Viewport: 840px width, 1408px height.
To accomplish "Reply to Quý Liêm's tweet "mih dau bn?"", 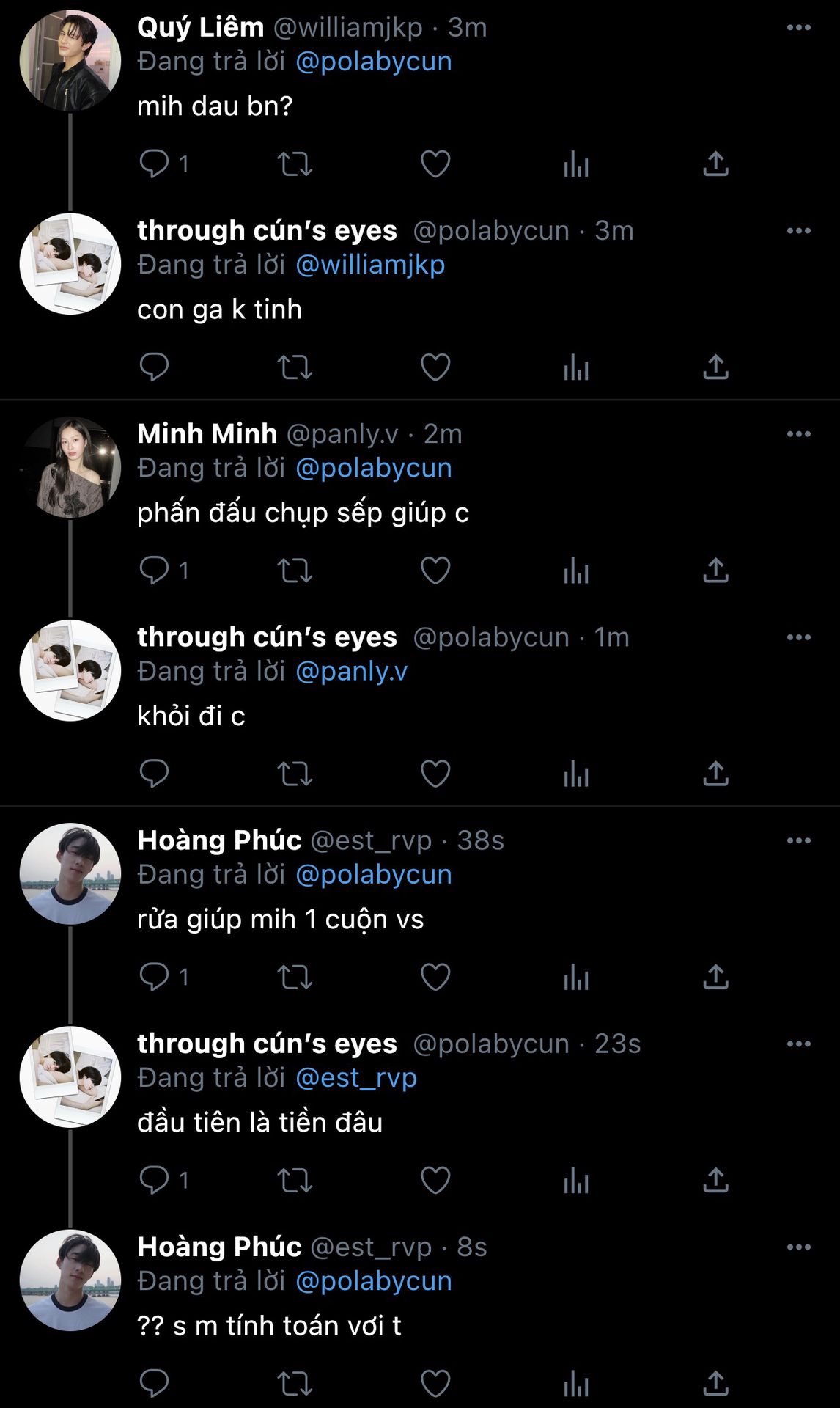I will [154, 164].
